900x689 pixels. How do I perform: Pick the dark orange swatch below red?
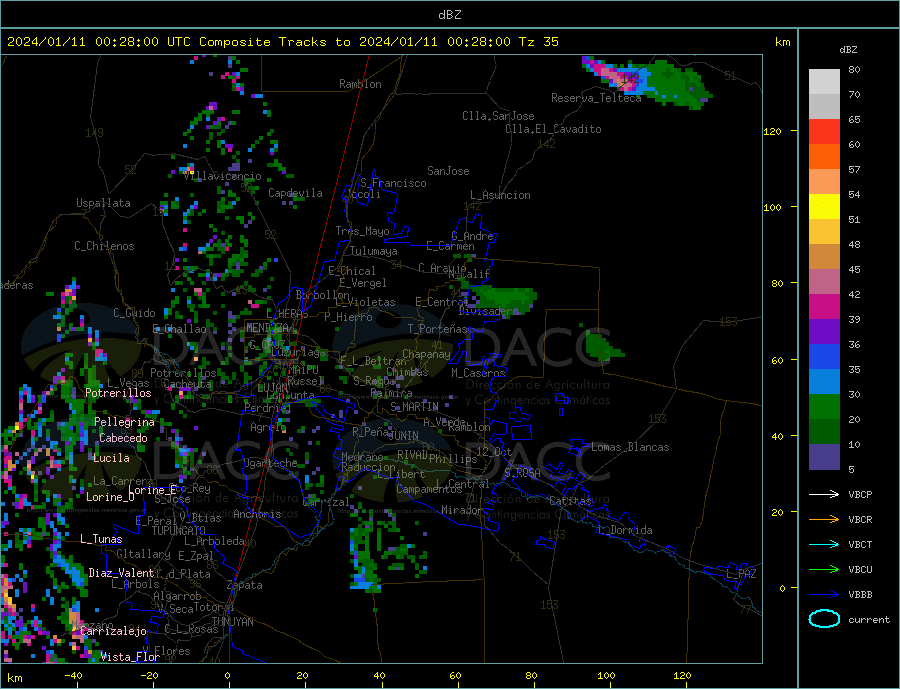click(824, 157)
